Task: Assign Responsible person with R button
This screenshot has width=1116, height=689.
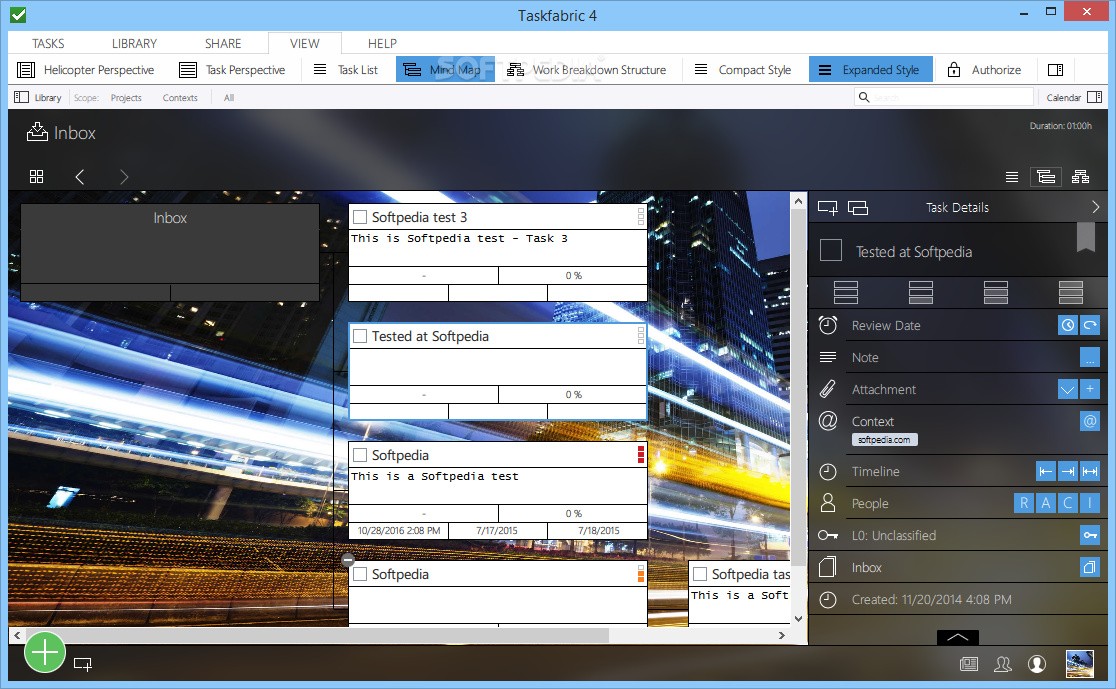Action: click(x=1023, y=503)
